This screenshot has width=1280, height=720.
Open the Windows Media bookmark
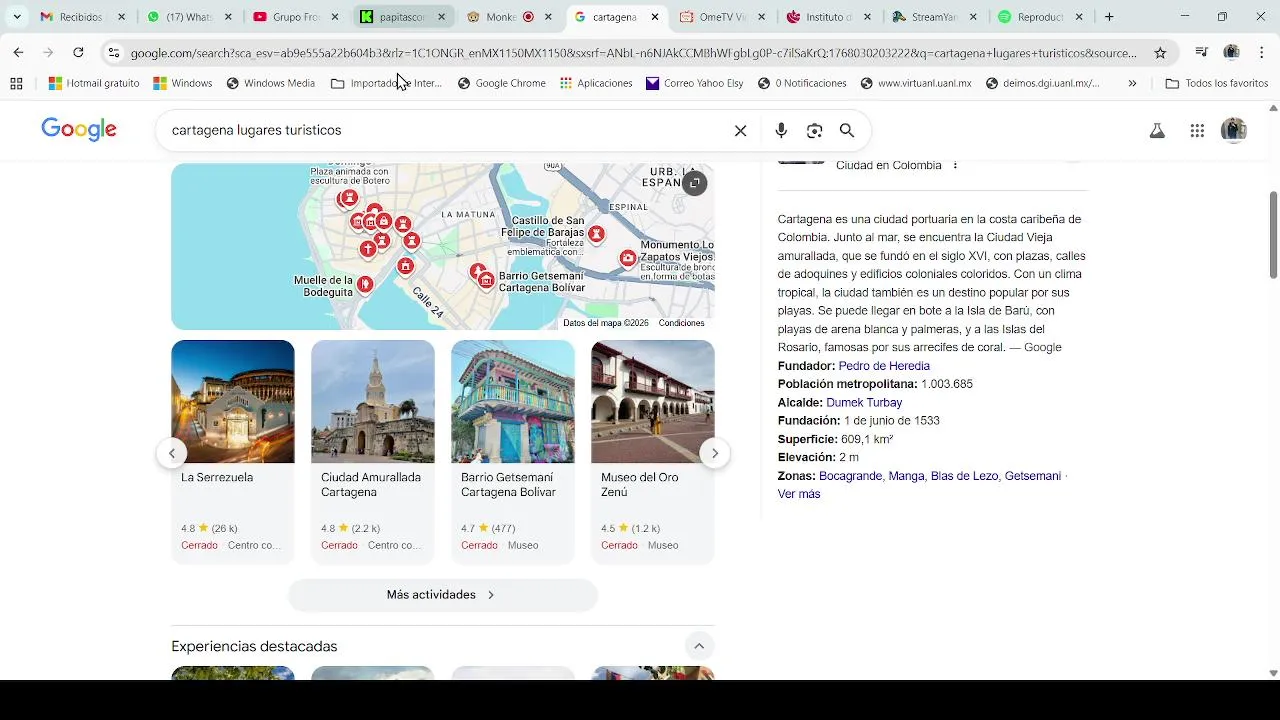click(x=271, y=83)
